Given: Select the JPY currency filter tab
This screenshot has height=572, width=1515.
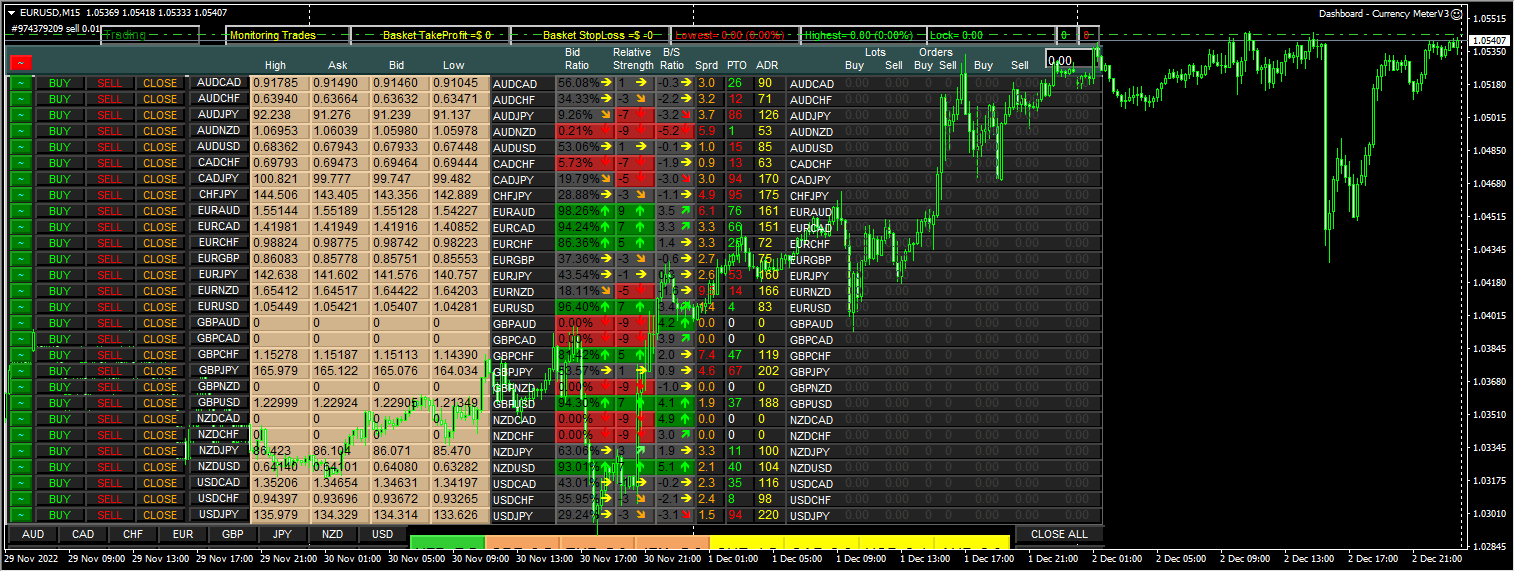Looking at the screenshot, I should [283, 535].
